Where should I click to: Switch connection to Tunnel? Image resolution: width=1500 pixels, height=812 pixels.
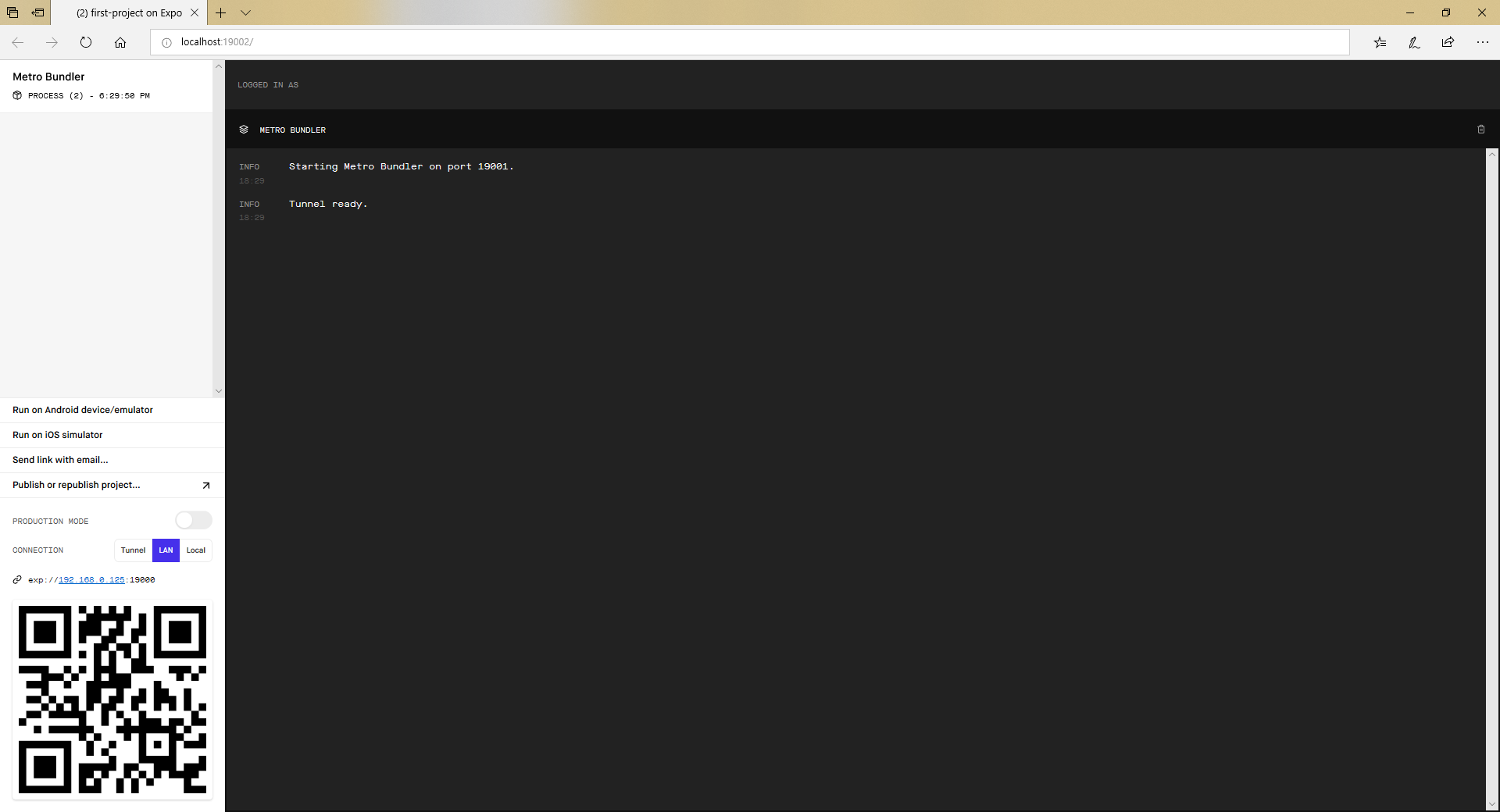point(133,550)
